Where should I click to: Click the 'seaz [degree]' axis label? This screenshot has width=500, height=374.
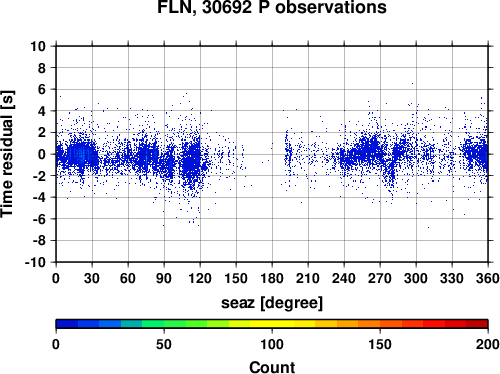coord(272,303)
